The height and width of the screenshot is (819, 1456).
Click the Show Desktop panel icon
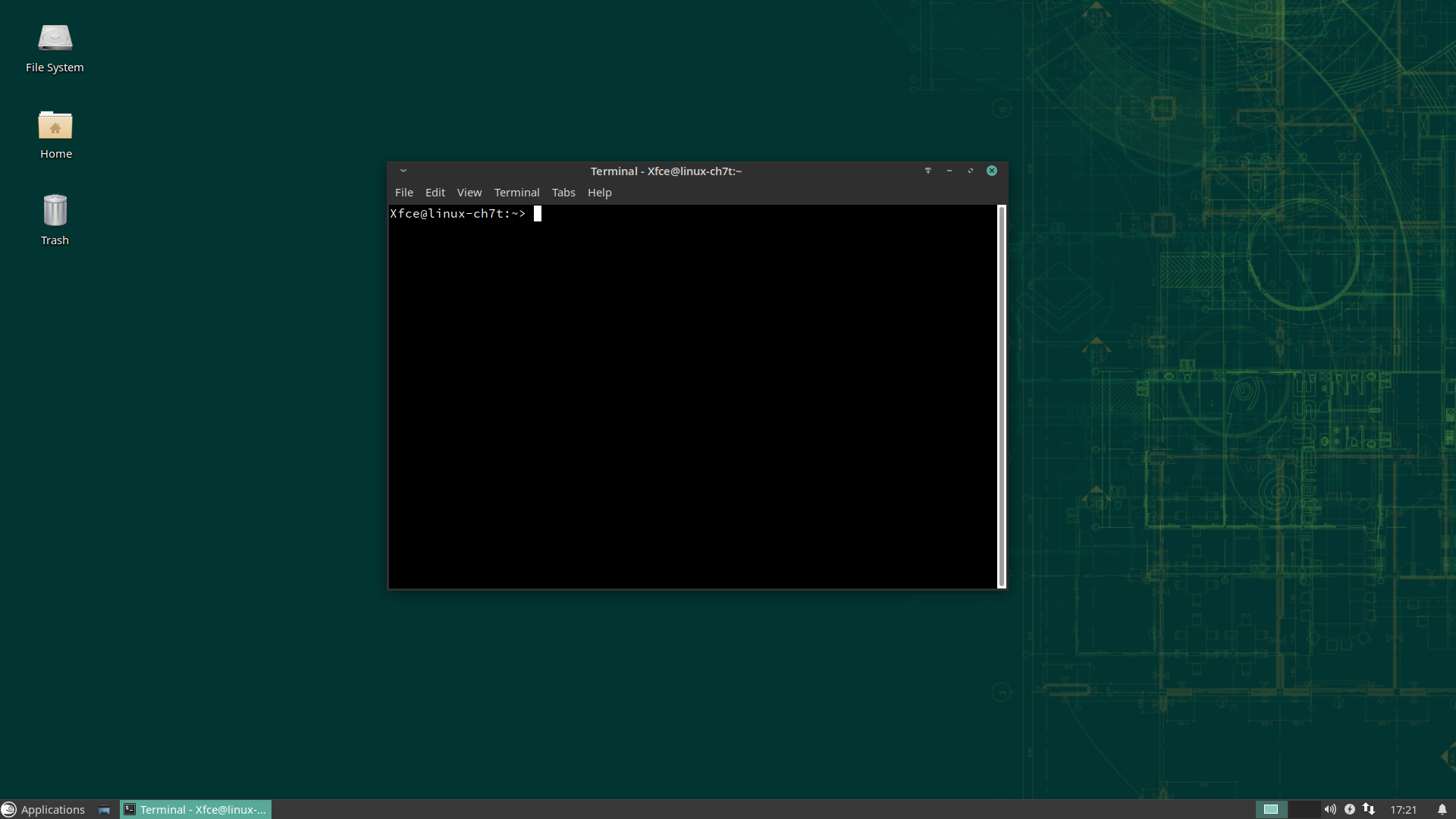tap(104, 810)
